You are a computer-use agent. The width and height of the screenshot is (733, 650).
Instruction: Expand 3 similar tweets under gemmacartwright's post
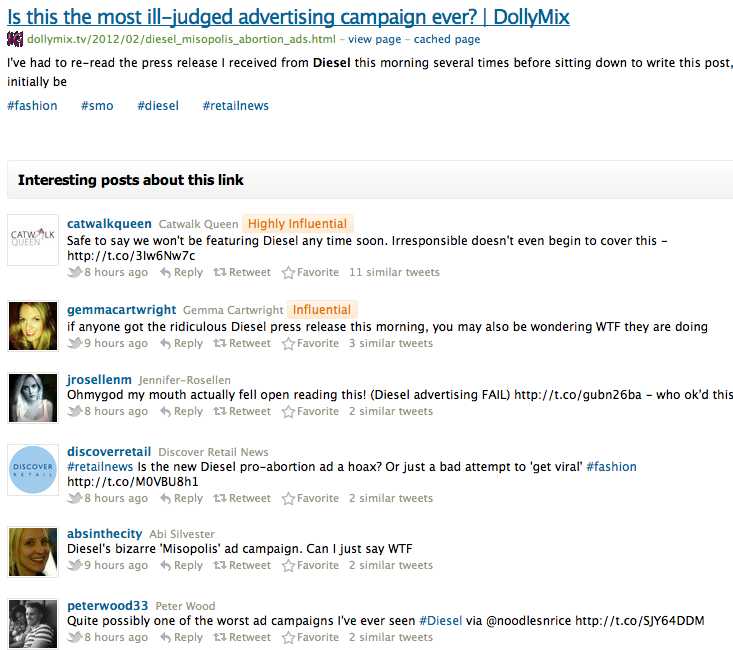tap(391, 343)
